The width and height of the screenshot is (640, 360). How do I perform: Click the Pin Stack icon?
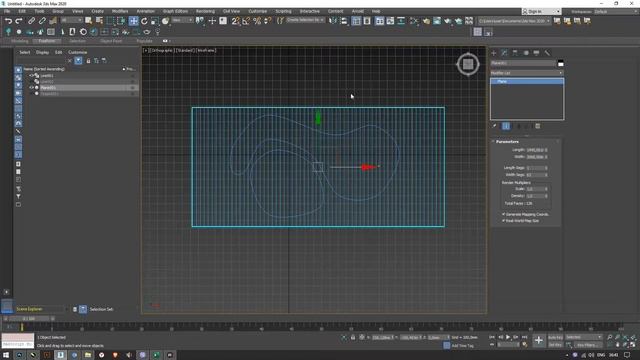point(495,126)
